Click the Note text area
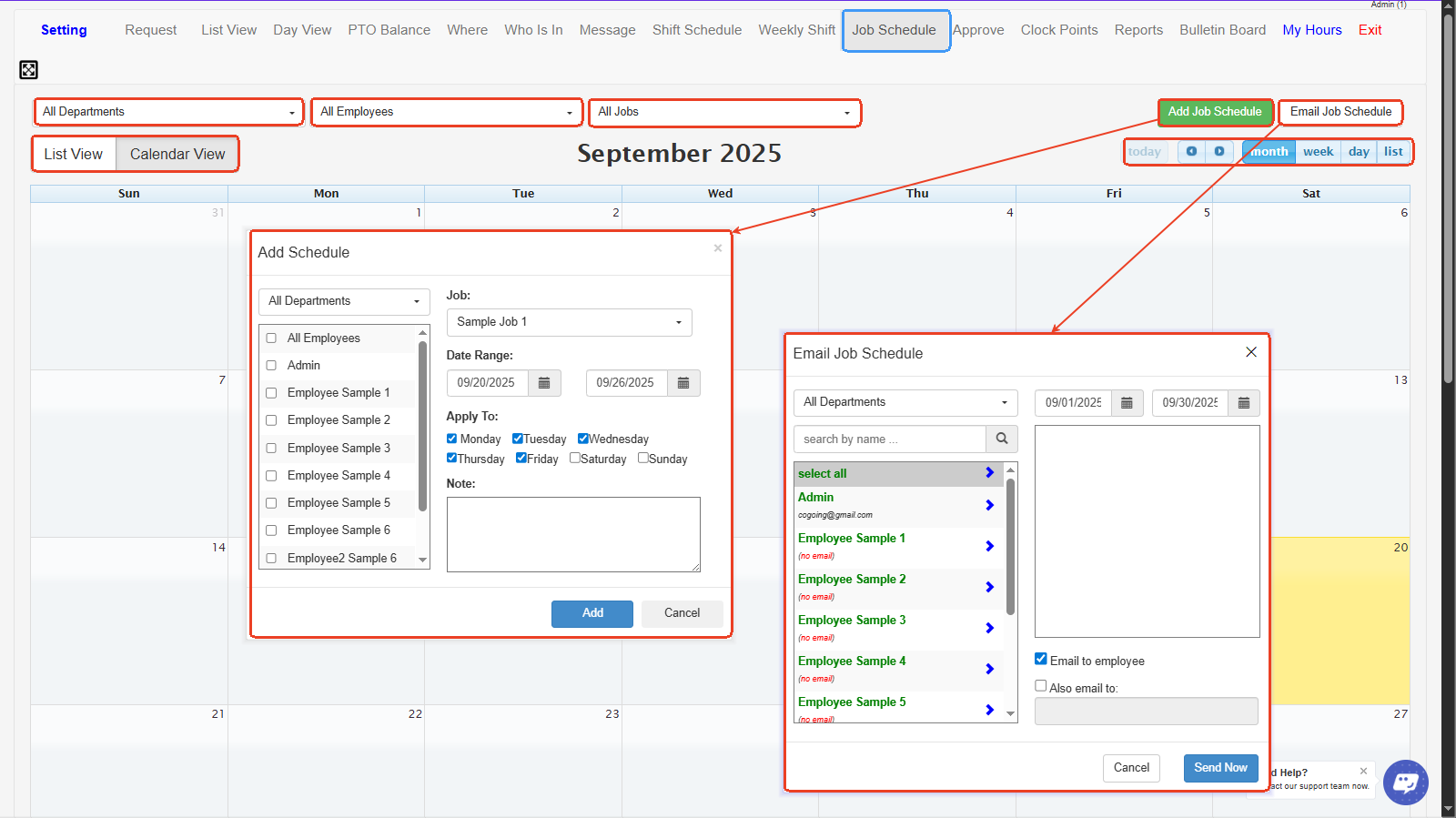The image size is (1456, 818). point(573,534)
